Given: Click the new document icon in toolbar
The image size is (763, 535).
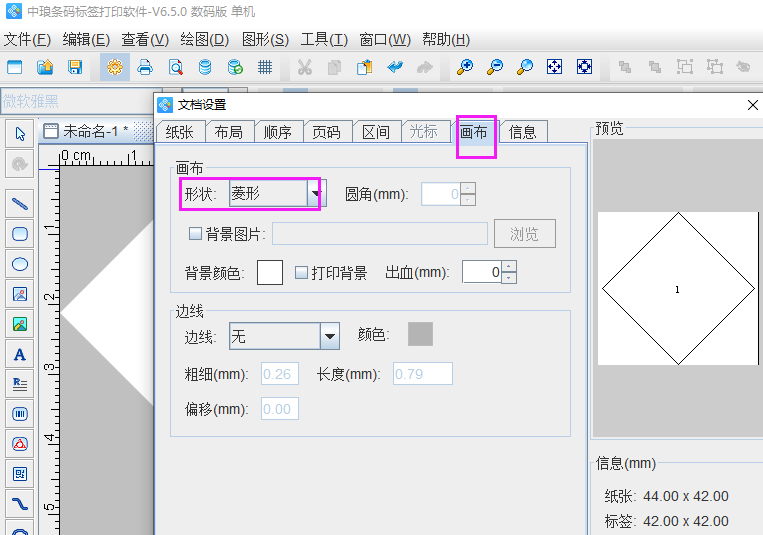Looking at the screenshot, I should (15, 67).
